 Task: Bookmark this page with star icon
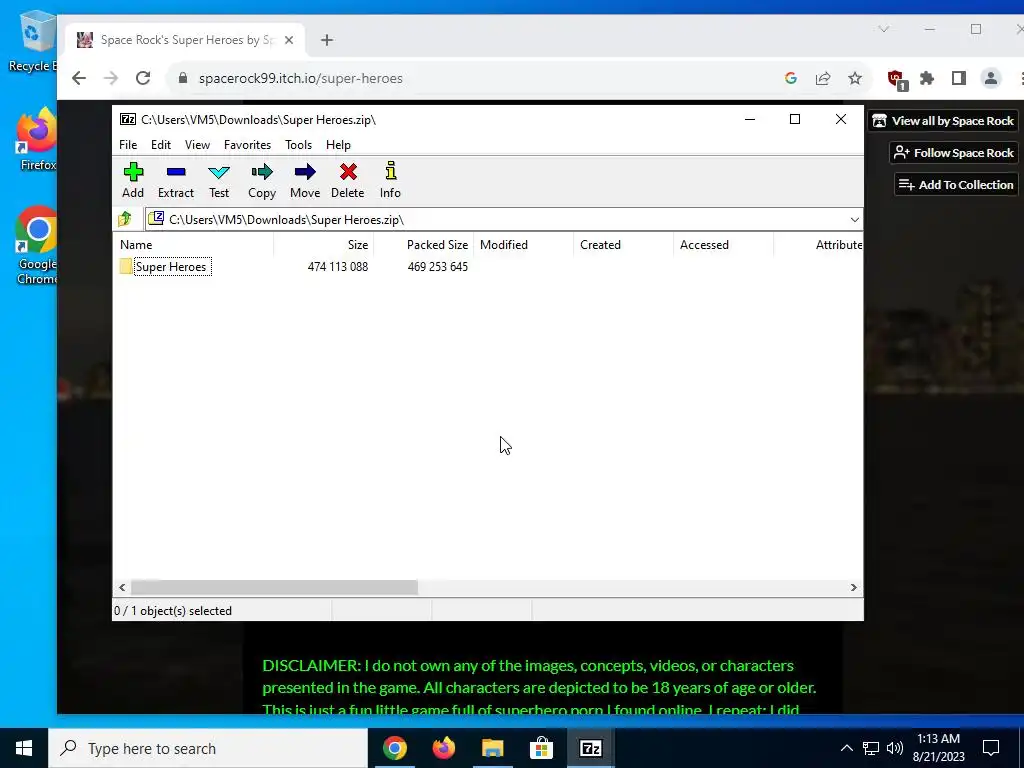click(855, 78)
